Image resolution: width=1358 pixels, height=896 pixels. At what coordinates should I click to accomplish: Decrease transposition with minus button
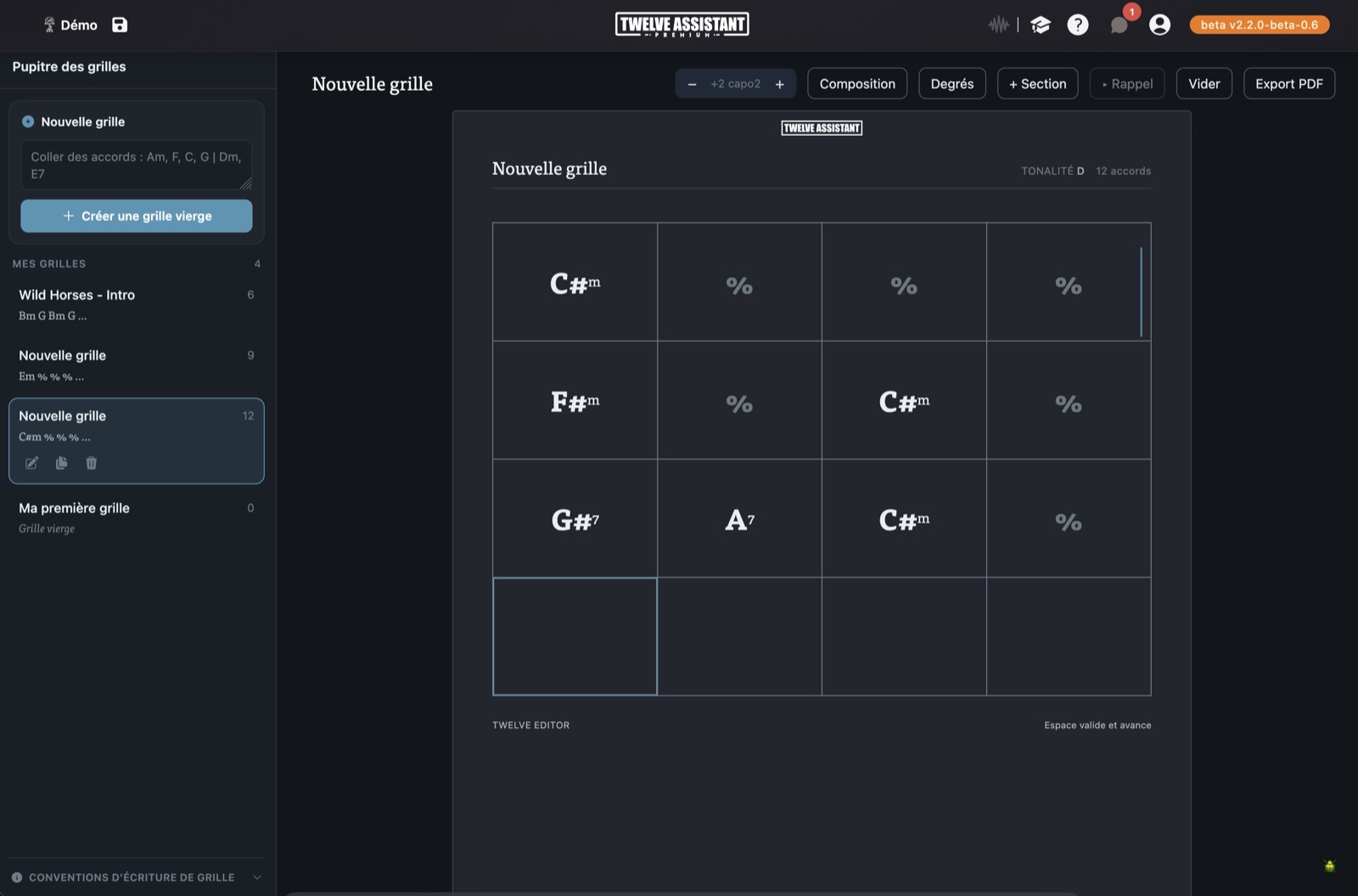pyautogui.click(x=692, y=84)
